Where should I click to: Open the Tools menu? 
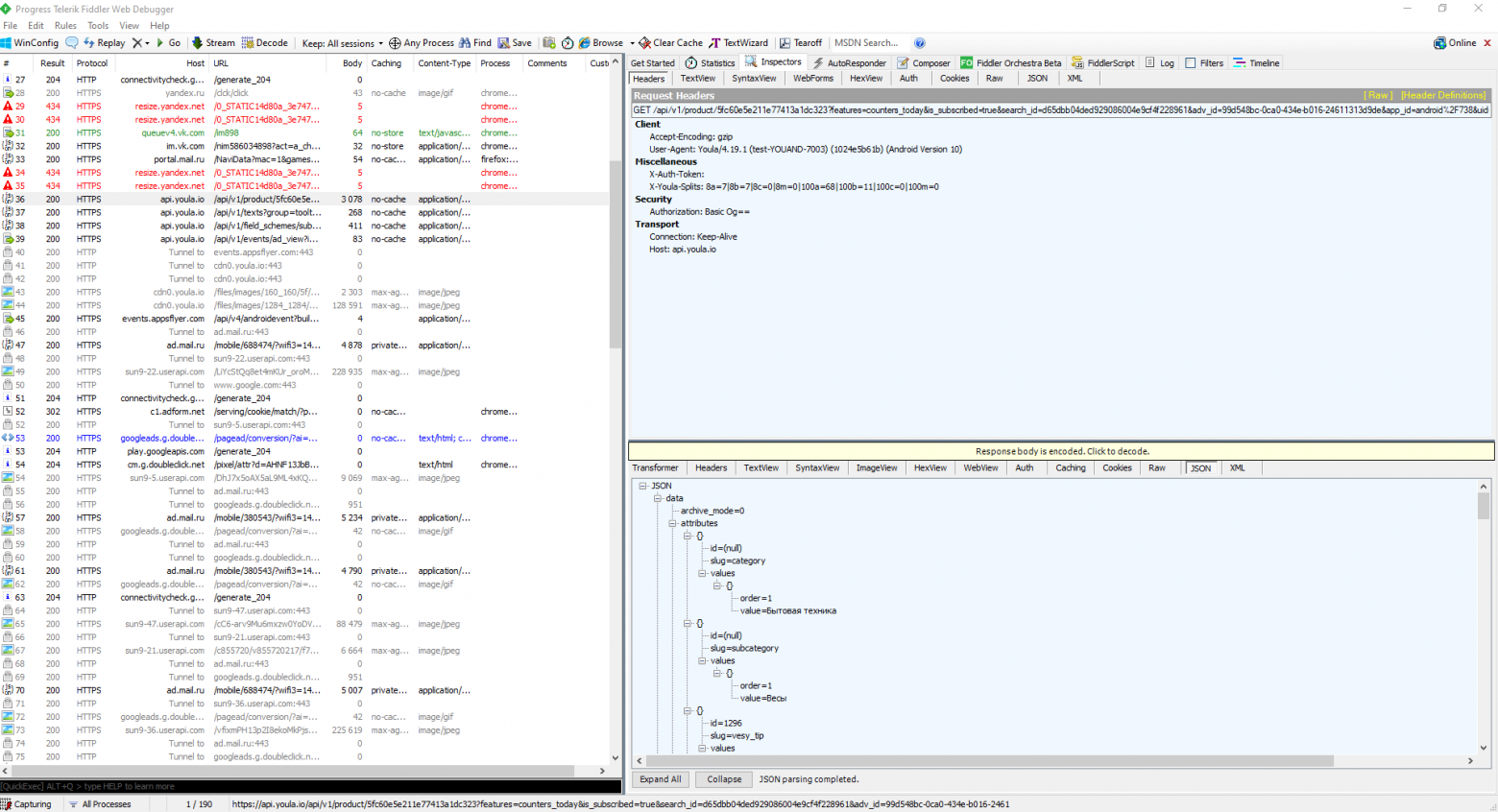pos(98,26)
